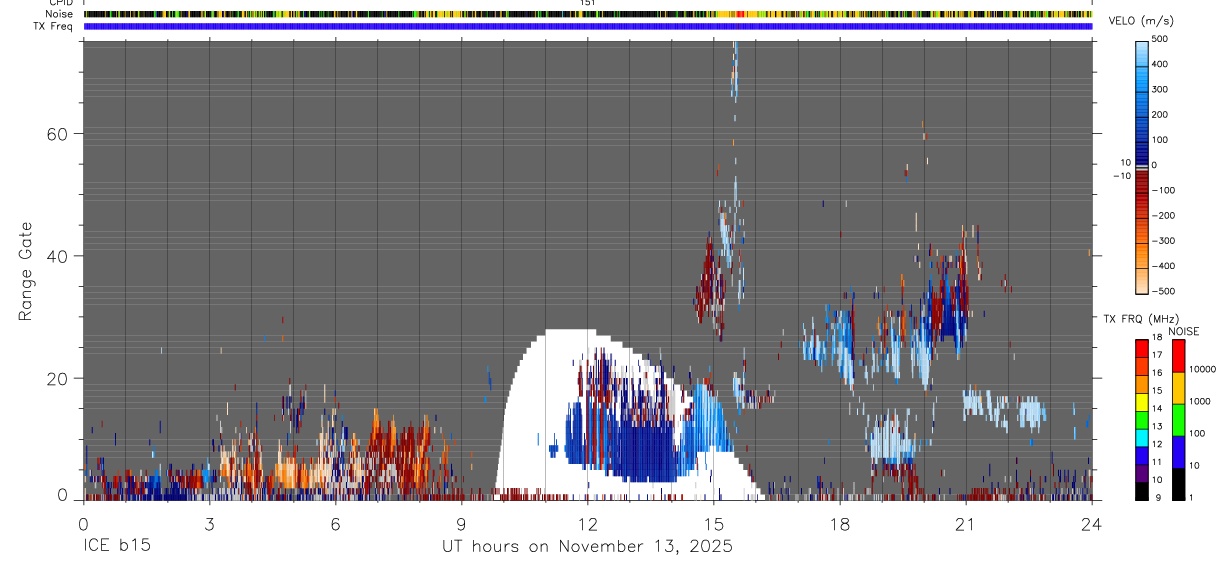Click the Range Gate y-axis title
The image size is (1228, 567).
click(27, 271)
